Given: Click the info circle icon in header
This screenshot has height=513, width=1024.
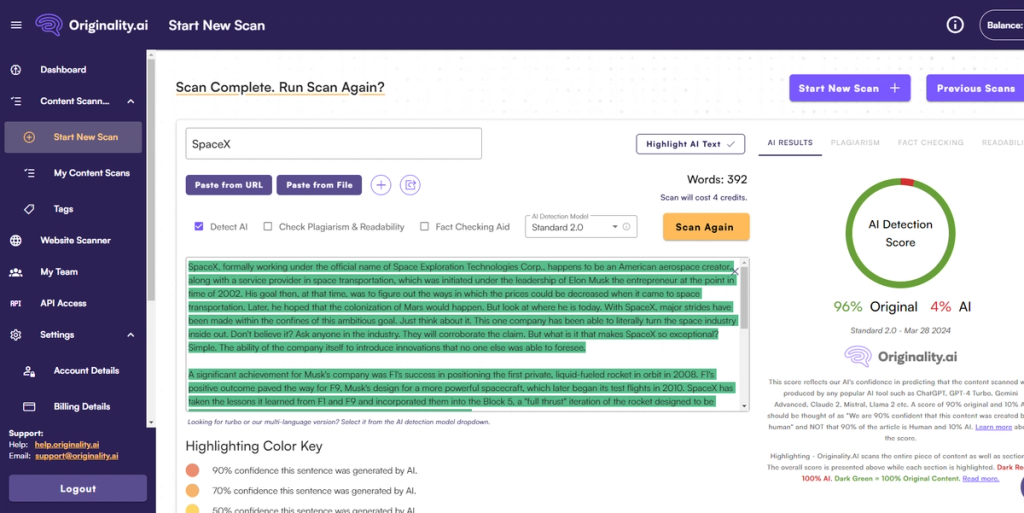Looking at the screenshot, I should point(955,25).
